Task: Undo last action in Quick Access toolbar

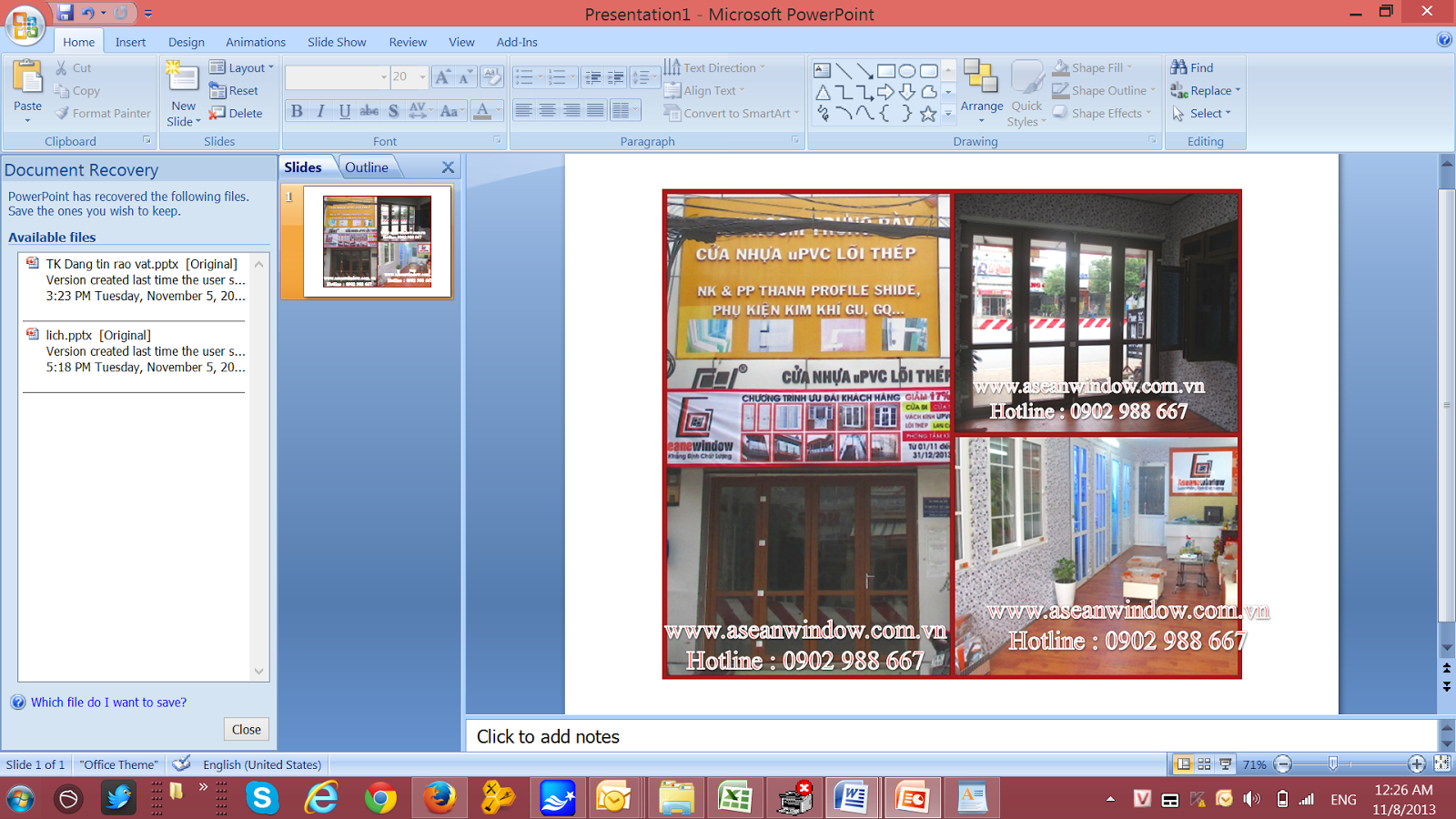Action: (x=88, y=13)
